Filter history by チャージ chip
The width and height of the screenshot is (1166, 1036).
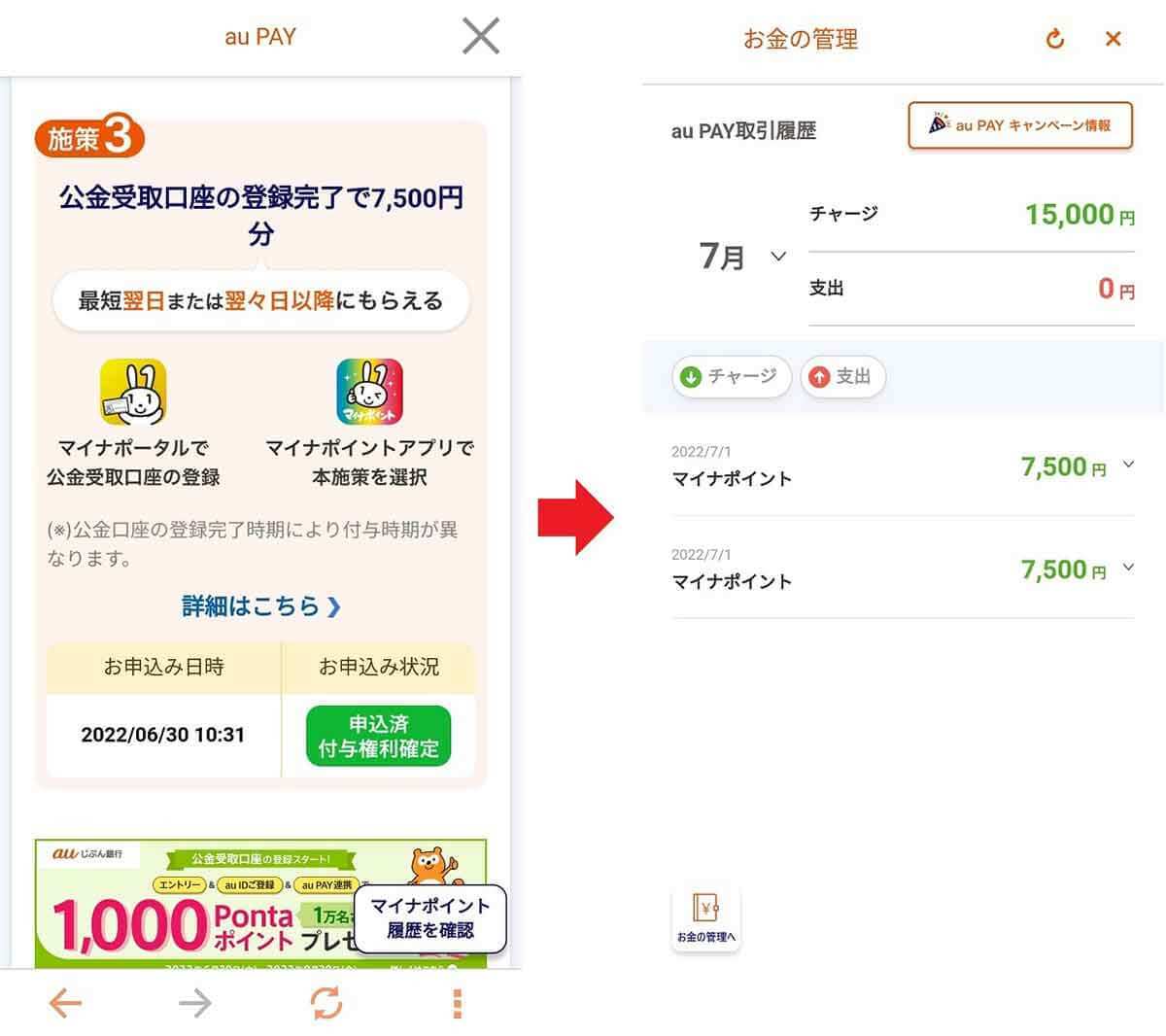pos(732,376)
